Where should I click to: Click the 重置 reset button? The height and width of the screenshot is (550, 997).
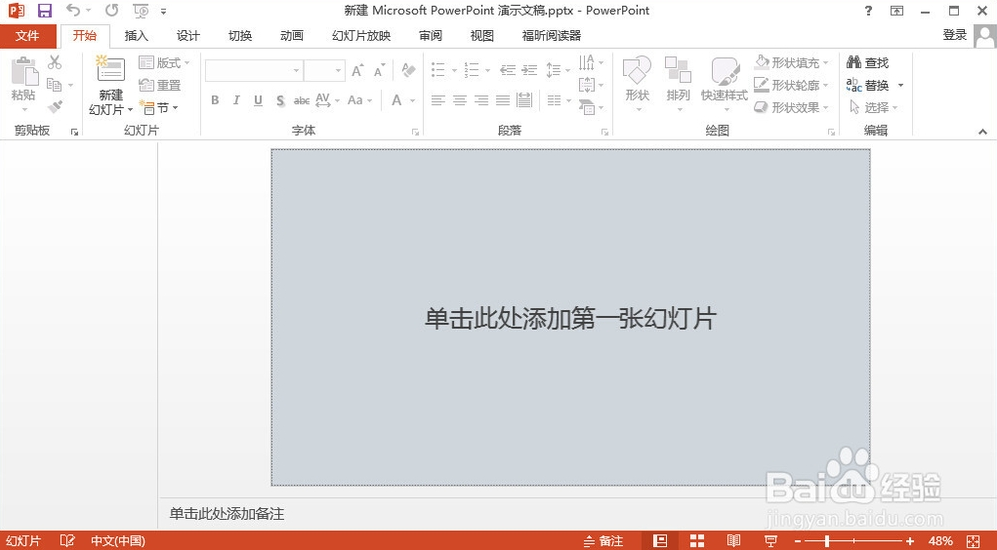tap(160, 85)
